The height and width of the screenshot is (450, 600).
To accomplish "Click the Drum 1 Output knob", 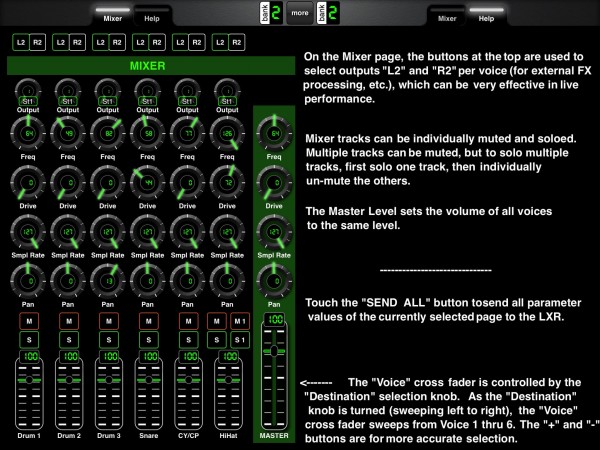I will (28, 90).
